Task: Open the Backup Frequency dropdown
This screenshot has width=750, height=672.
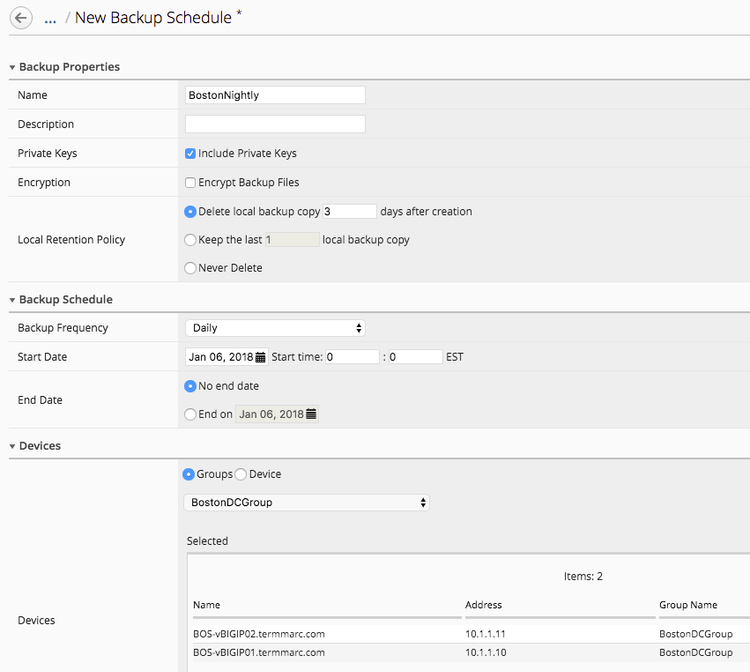Action: (275, 328)
